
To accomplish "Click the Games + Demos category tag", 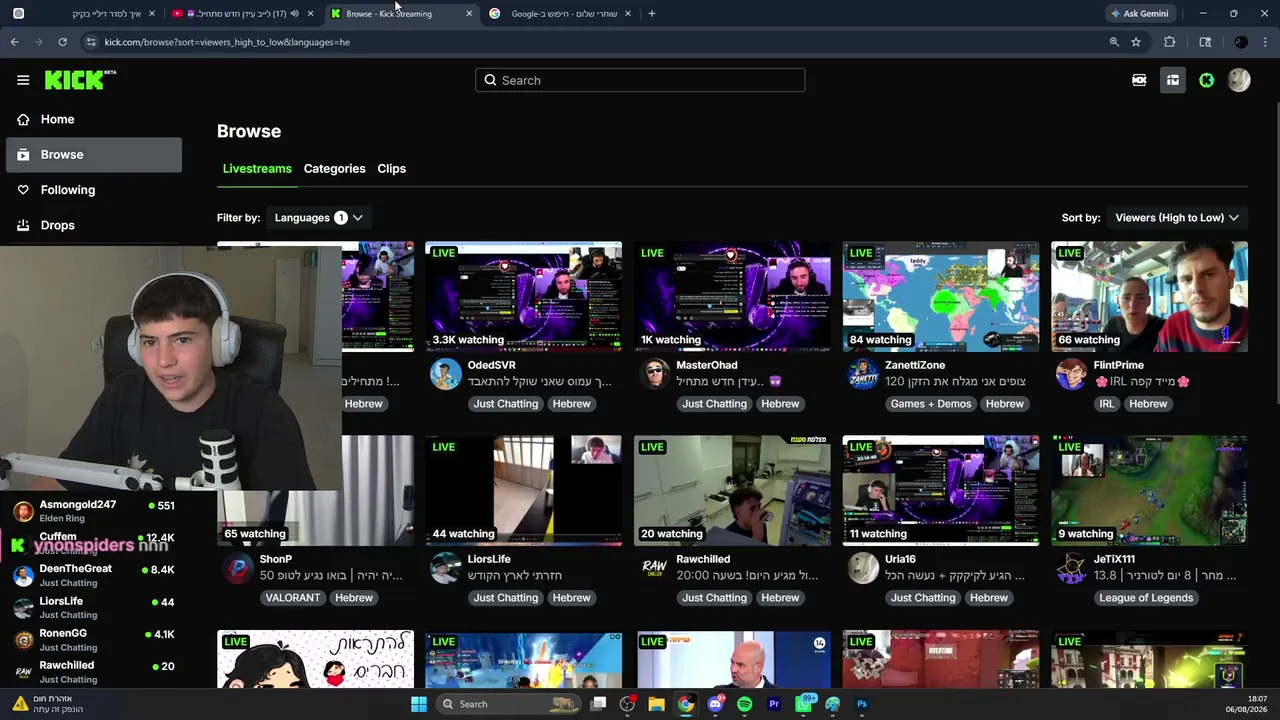I will click(930, 404).
